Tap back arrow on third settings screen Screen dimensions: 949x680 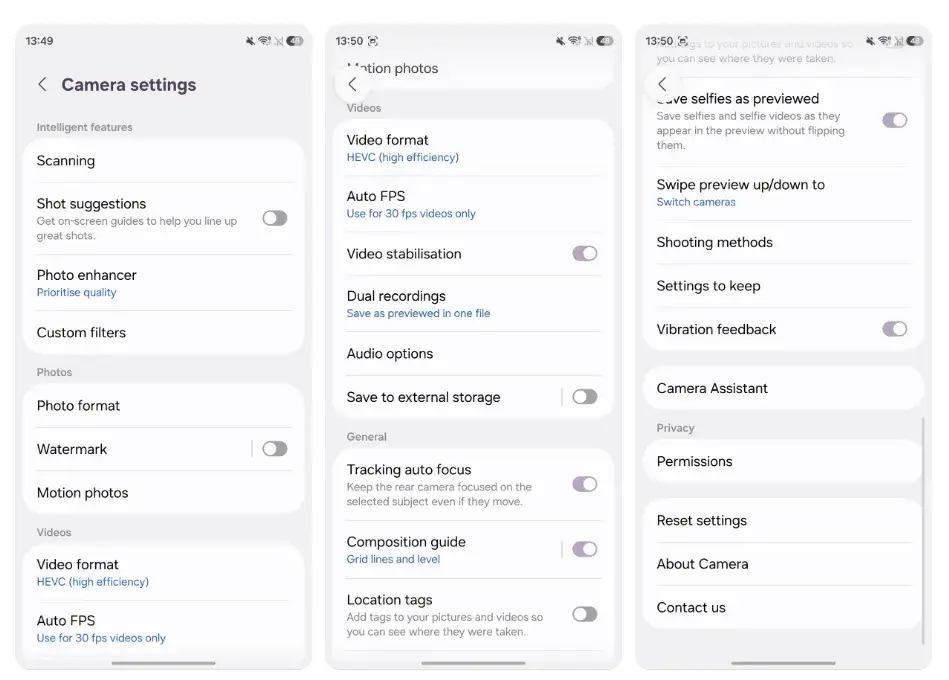click(x=662, y=85)
